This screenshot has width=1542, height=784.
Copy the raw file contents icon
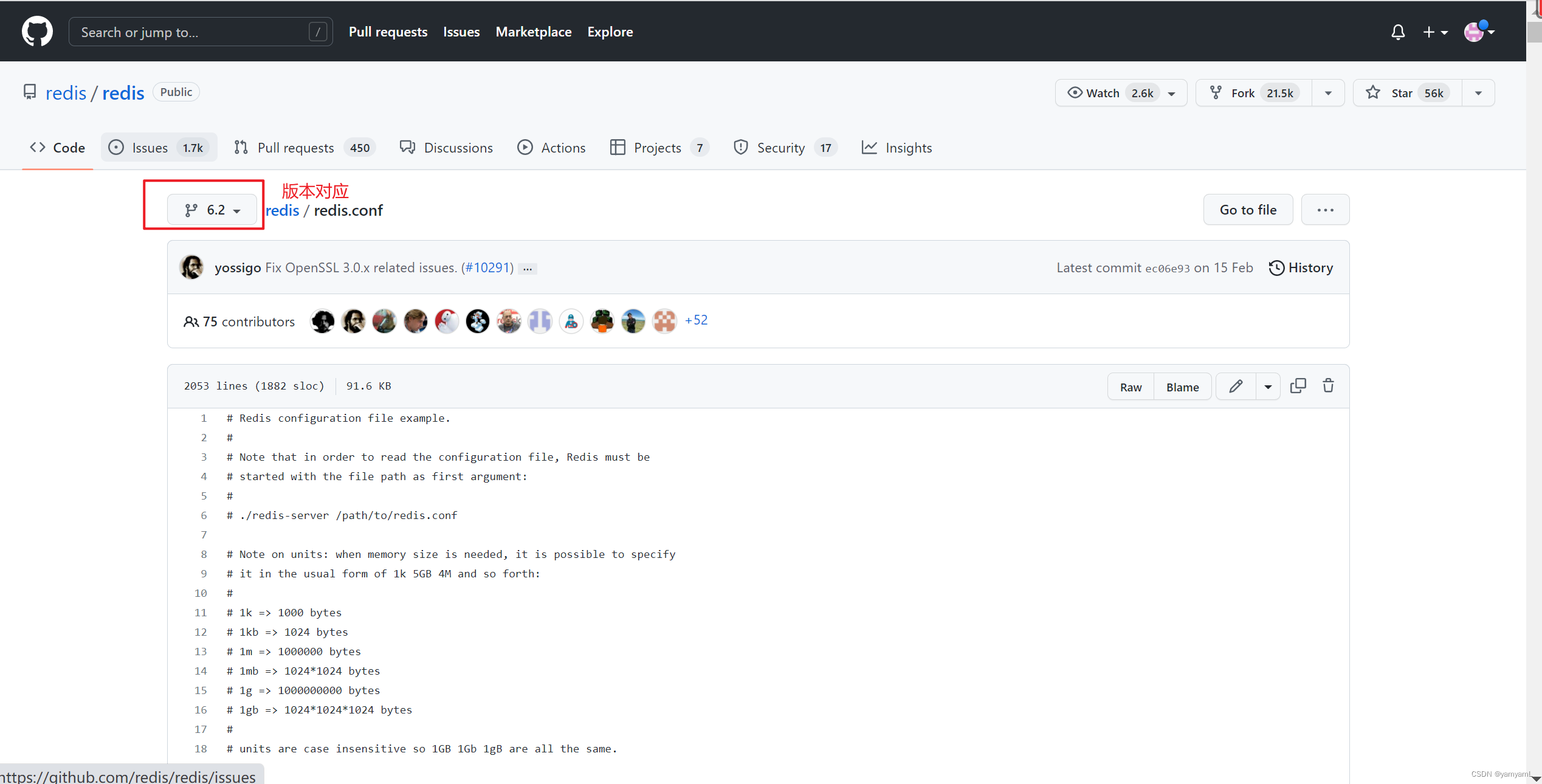pyautogui.click(x=1298, y=385)
